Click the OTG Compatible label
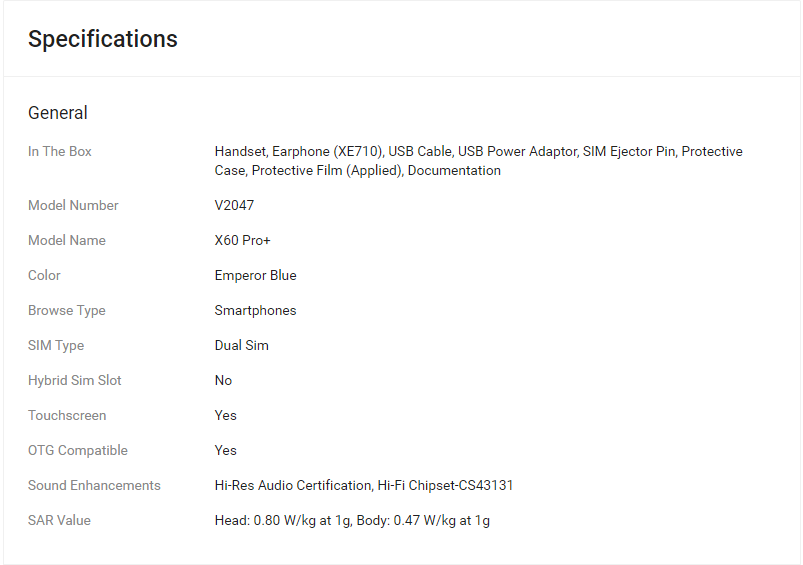 (x=78, y=450)
